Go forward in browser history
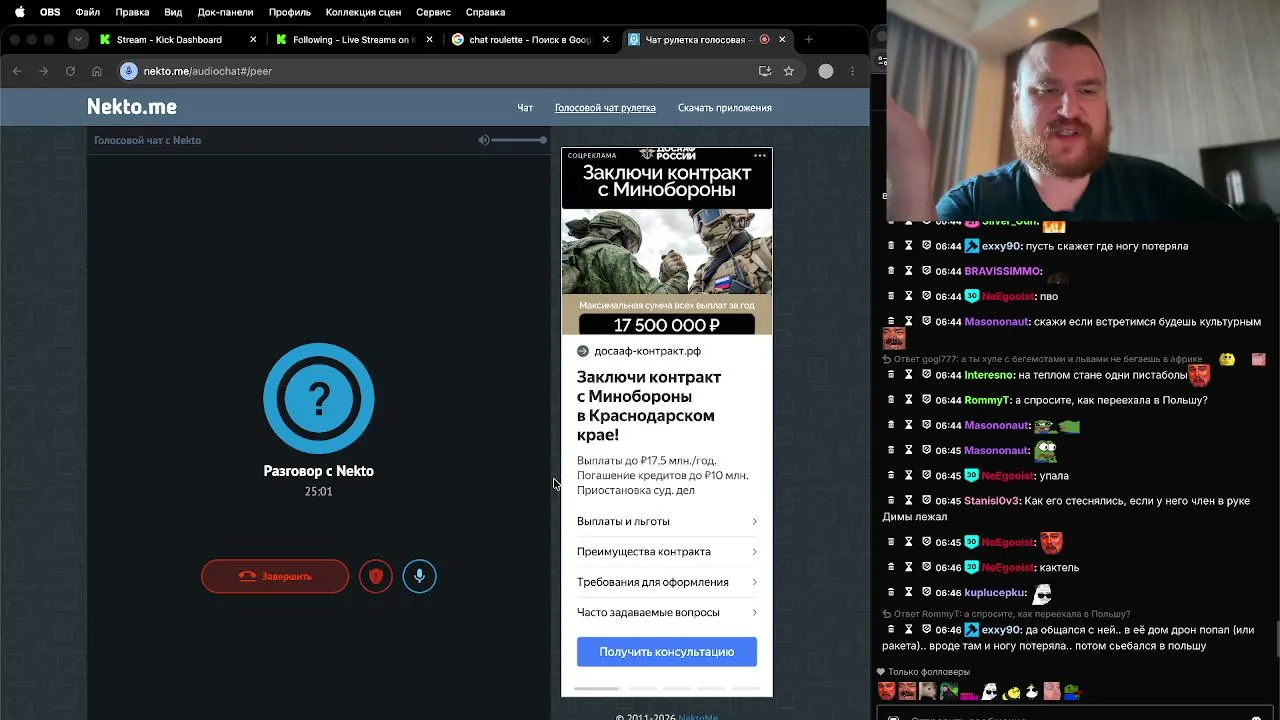 [x=43, y=71]
